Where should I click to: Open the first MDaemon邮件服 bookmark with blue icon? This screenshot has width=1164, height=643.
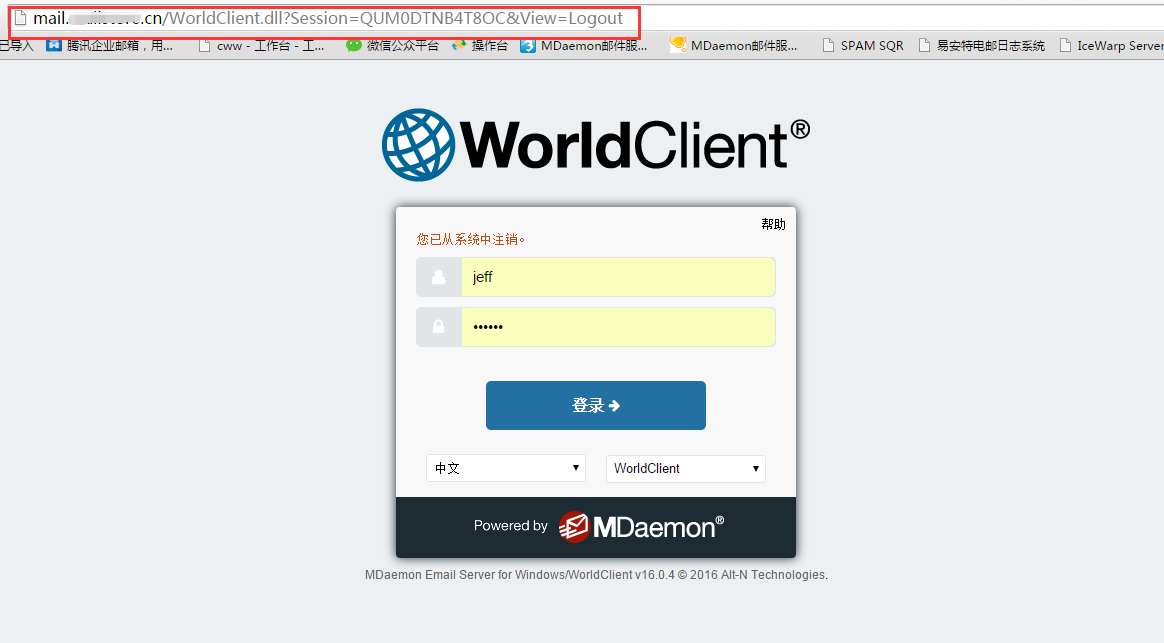(583, 45)
